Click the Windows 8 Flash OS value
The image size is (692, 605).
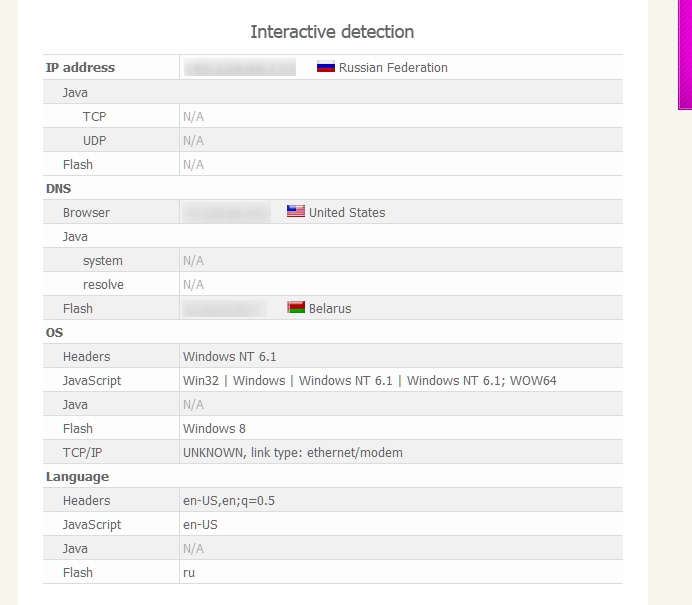(214, 429)
